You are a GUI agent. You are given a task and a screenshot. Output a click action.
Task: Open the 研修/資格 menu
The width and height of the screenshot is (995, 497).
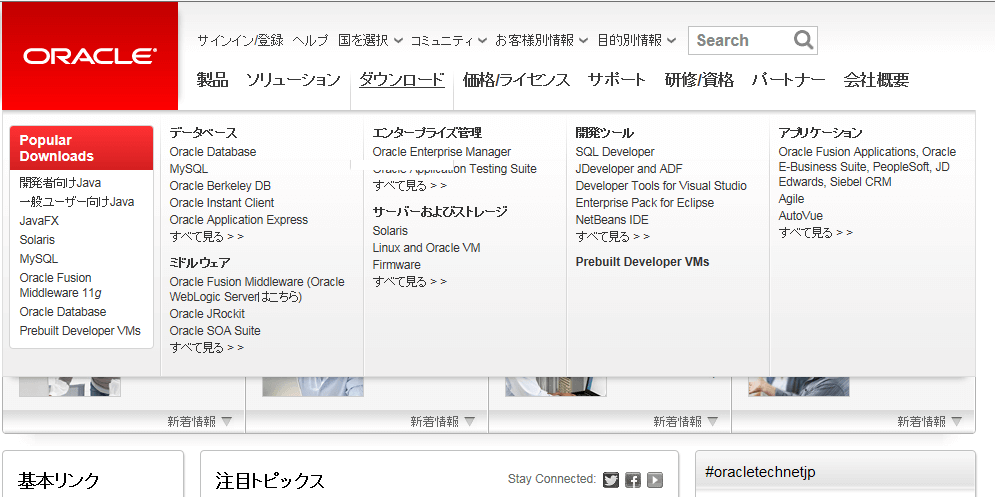pyautogui.click(x=699, y=80)
